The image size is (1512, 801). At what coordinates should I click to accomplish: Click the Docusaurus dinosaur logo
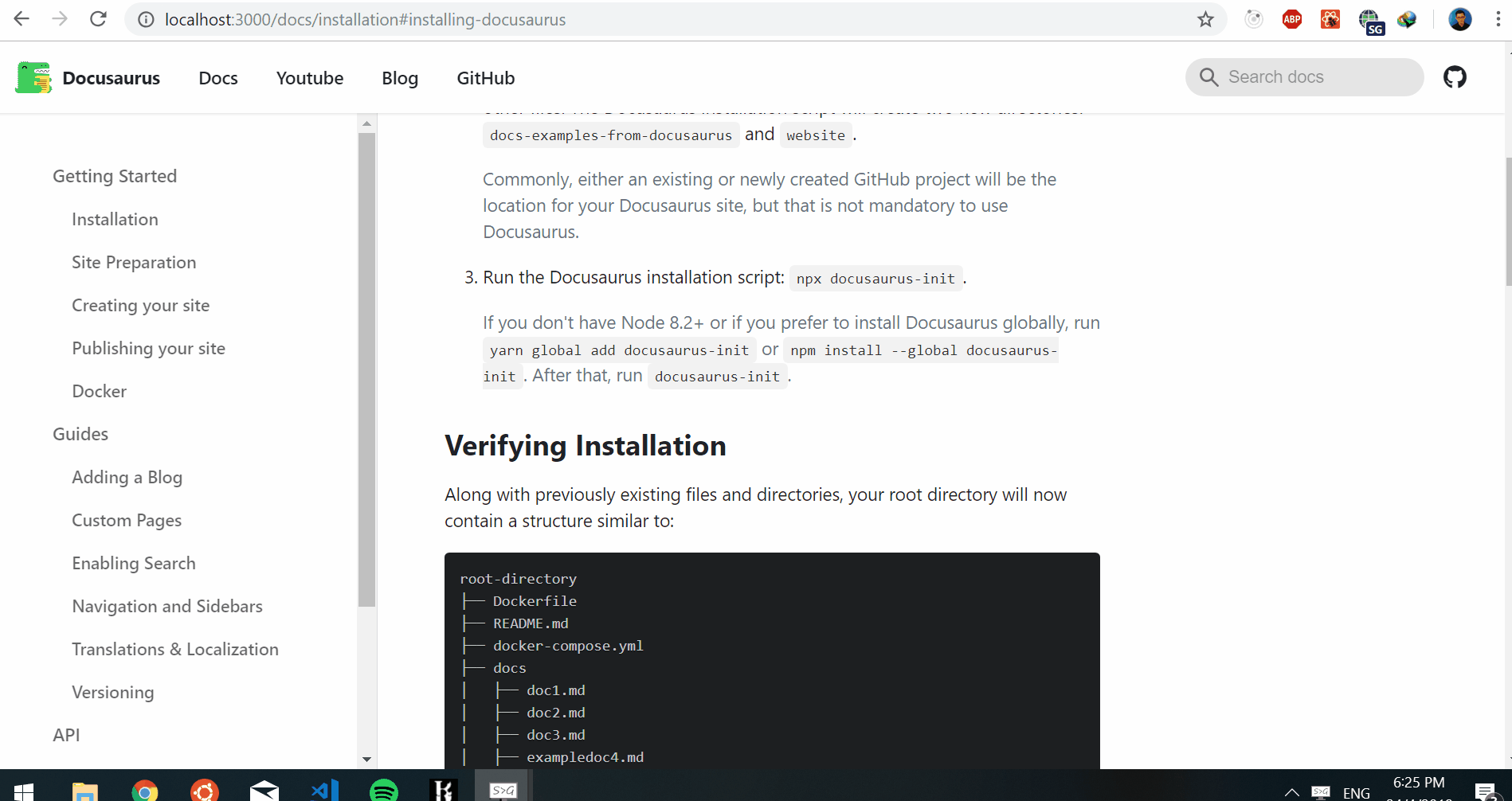point(33,77)
